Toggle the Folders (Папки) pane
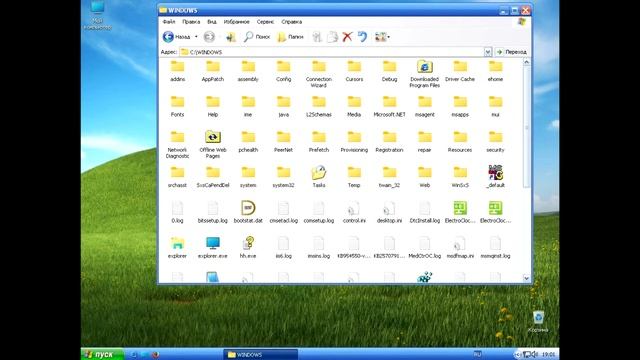This screenshot has height=360, width=640. click(x=290, y=37)
